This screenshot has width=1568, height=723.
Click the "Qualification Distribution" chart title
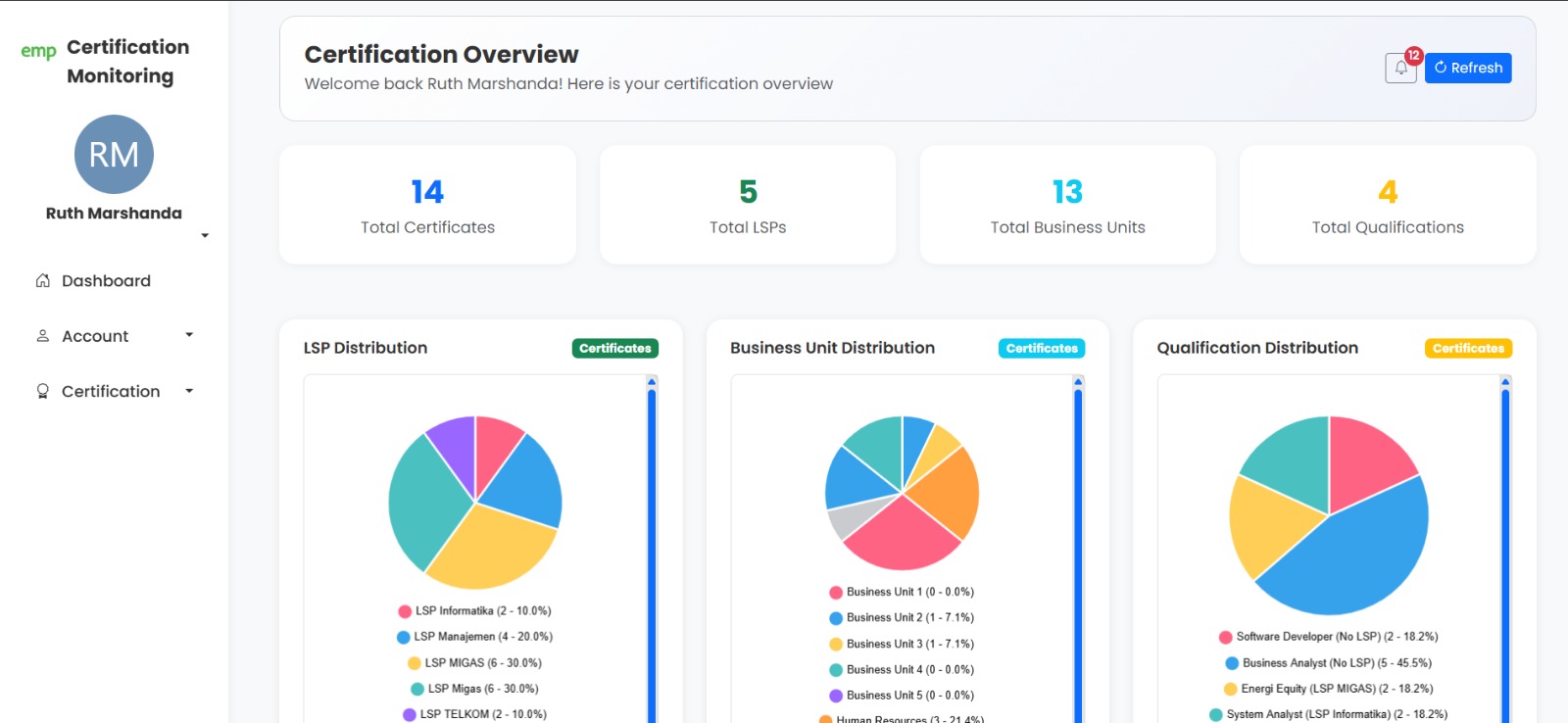click(1257, 348)
